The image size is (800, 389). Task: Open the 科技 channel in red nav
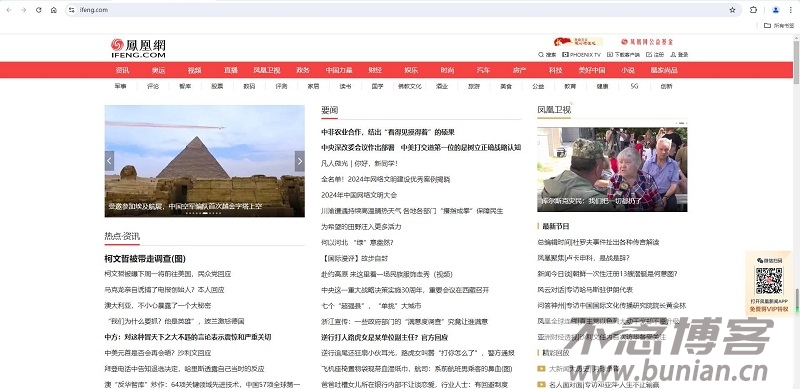(556, 70)
